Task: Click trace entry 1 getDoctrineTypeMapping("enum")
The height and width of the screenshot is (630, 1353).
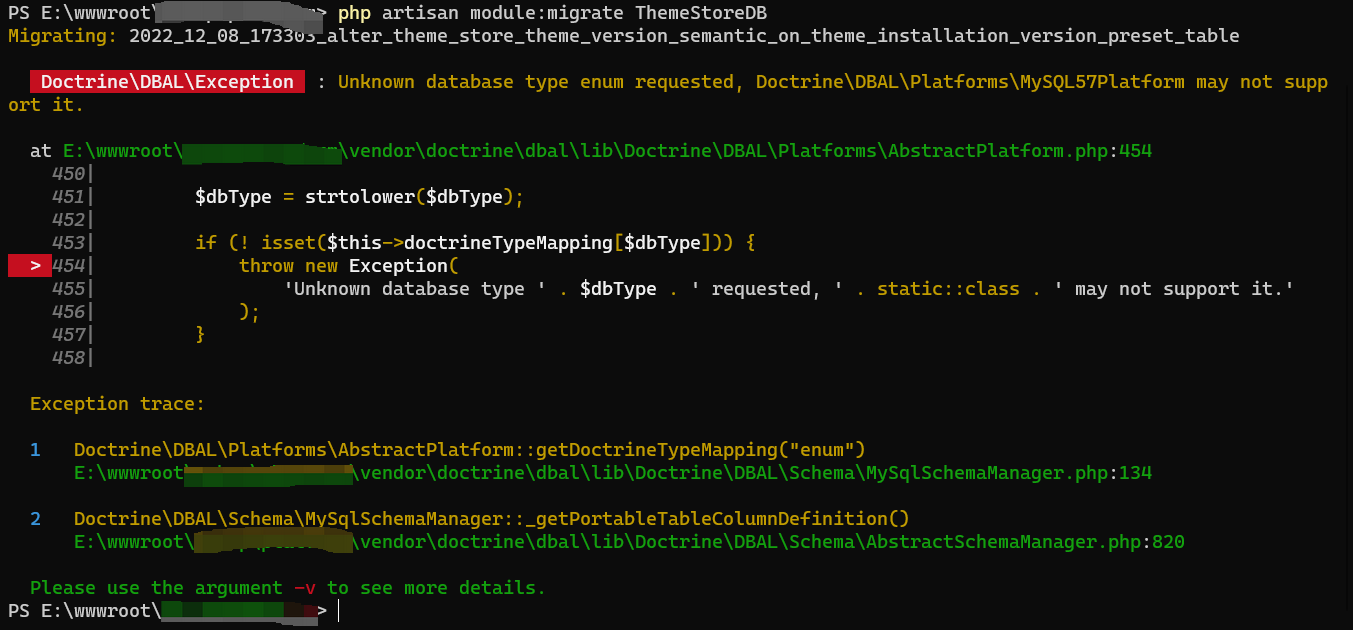Action: click(x=469, y=450)
